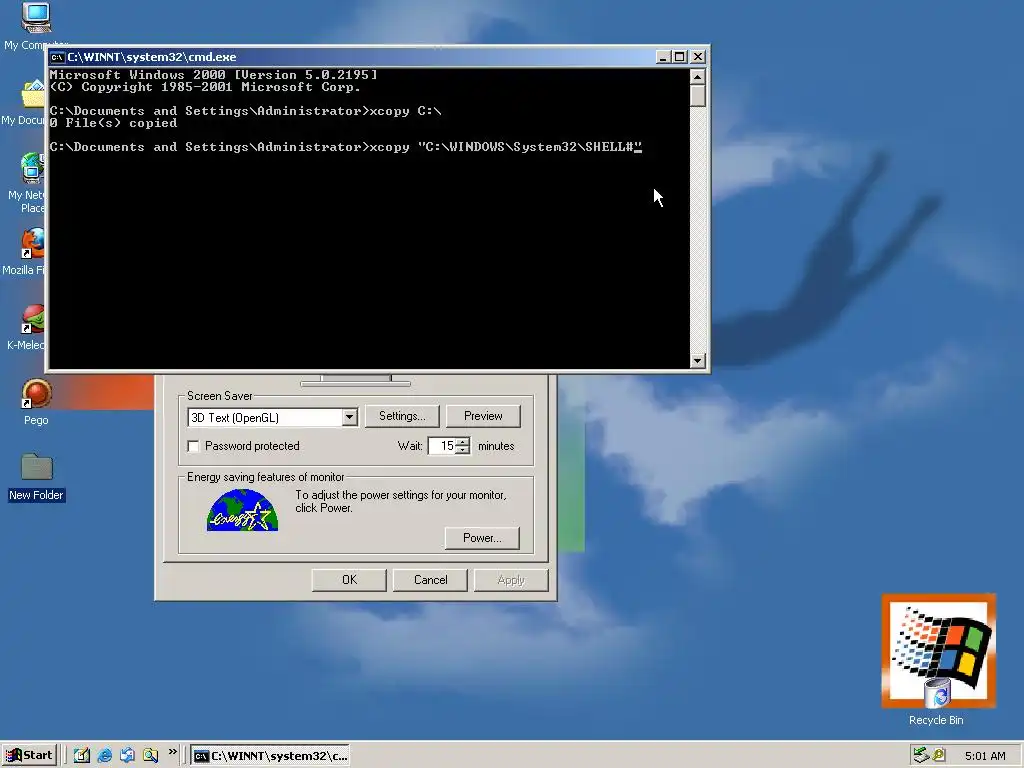Open the Power settings button
Screen dimensions: 1024x768
click(x=482, y=538)
